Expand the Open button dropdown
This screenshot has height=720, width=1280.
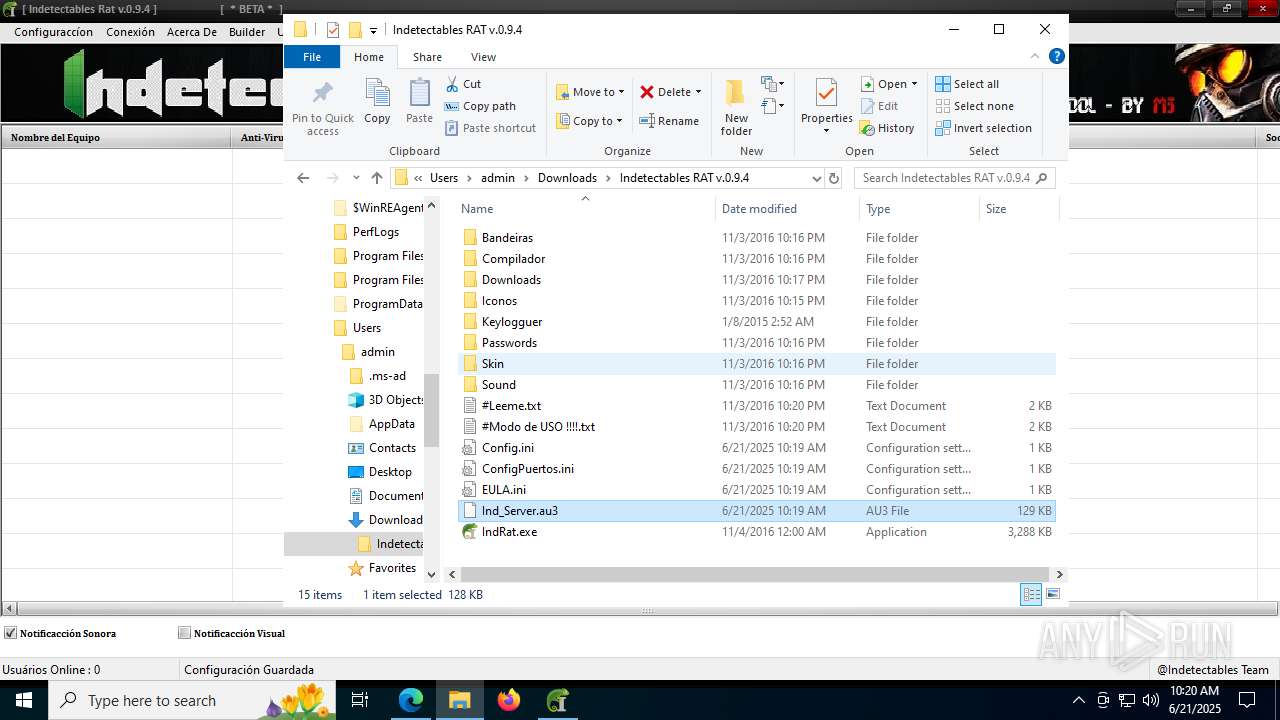point(914,84)
